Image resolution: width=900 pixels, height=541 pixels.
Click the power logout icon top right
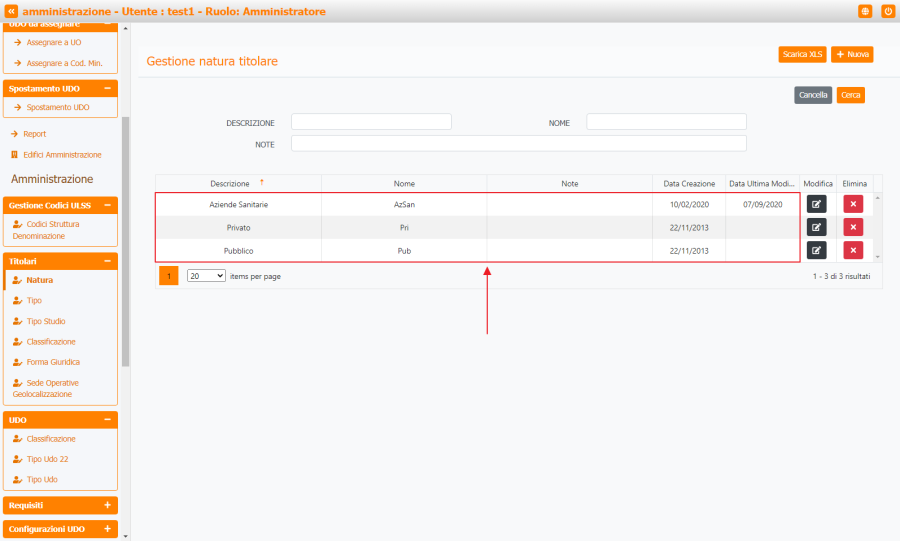pyautogui.click(x=888, y=11)
